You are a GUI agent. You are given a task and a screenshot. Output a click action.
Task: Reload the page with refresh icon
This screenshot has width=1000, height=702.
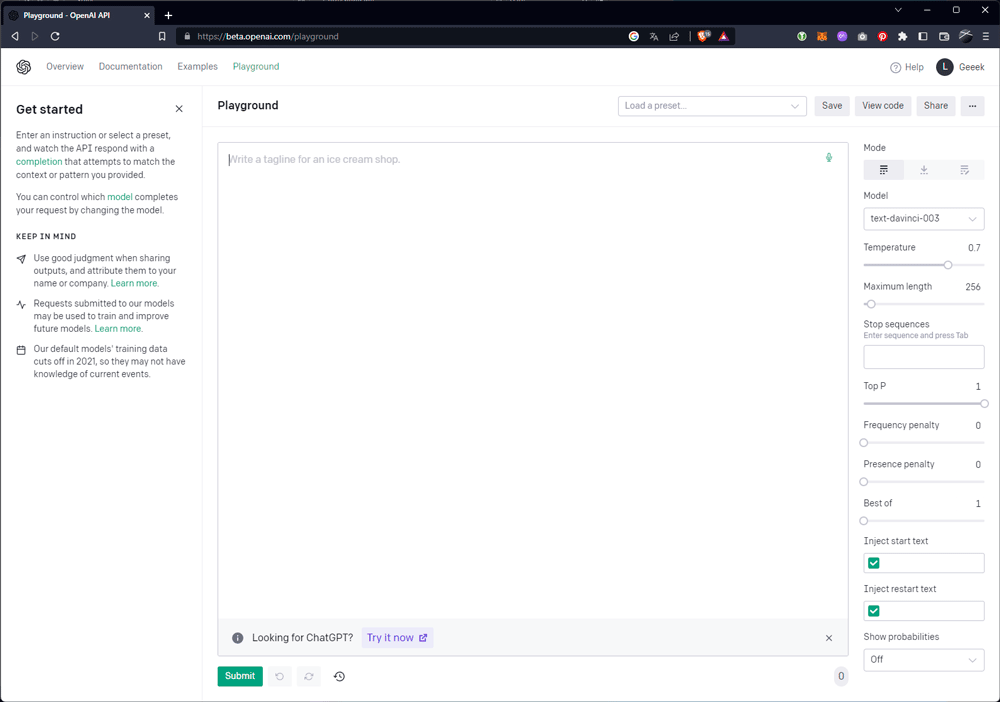(55, 36)
